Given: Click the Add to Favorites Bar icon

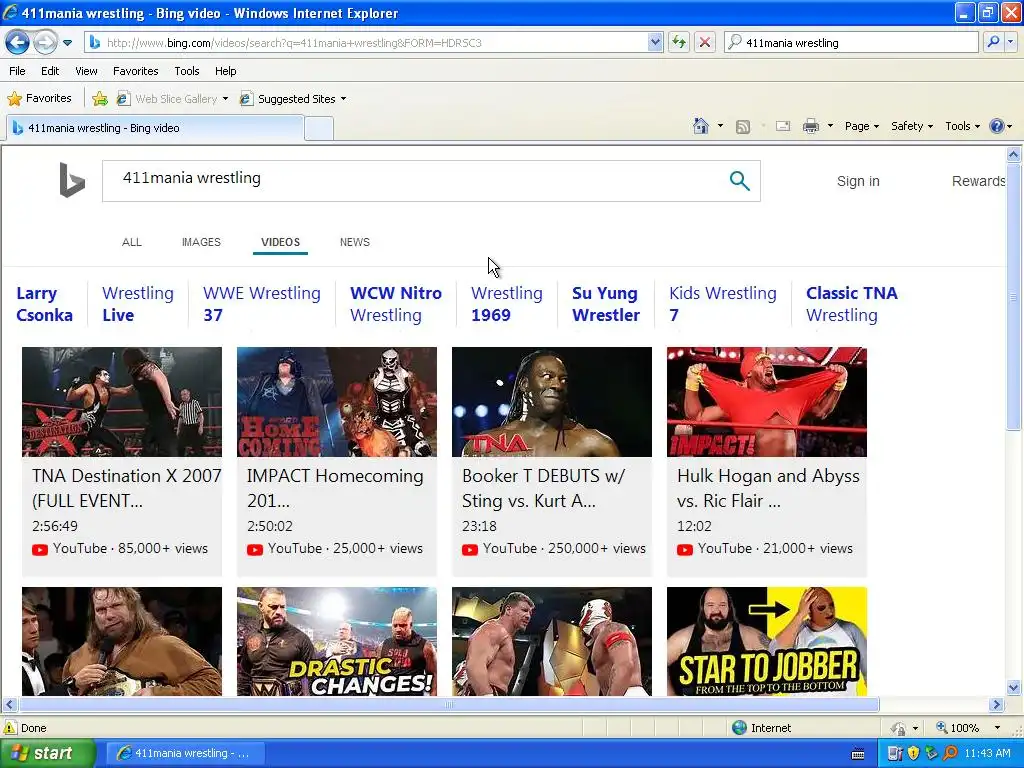Looking at the screenshot, I should [100, 99].
